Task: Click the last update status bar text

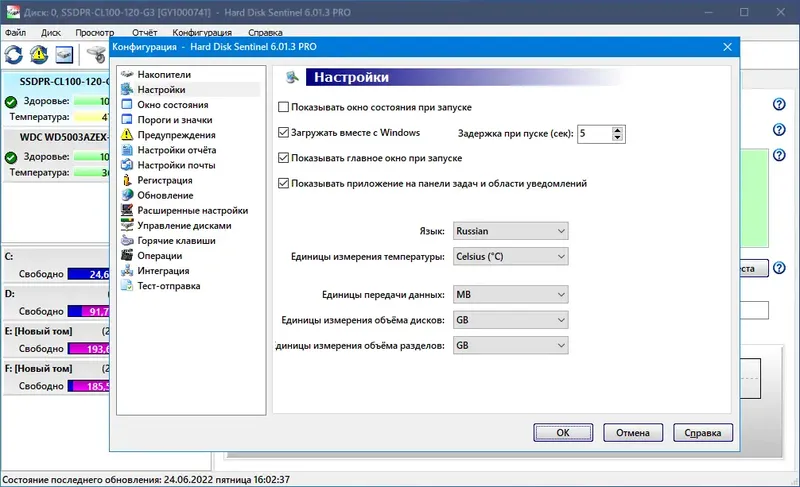Action: [x=146, y=479]
